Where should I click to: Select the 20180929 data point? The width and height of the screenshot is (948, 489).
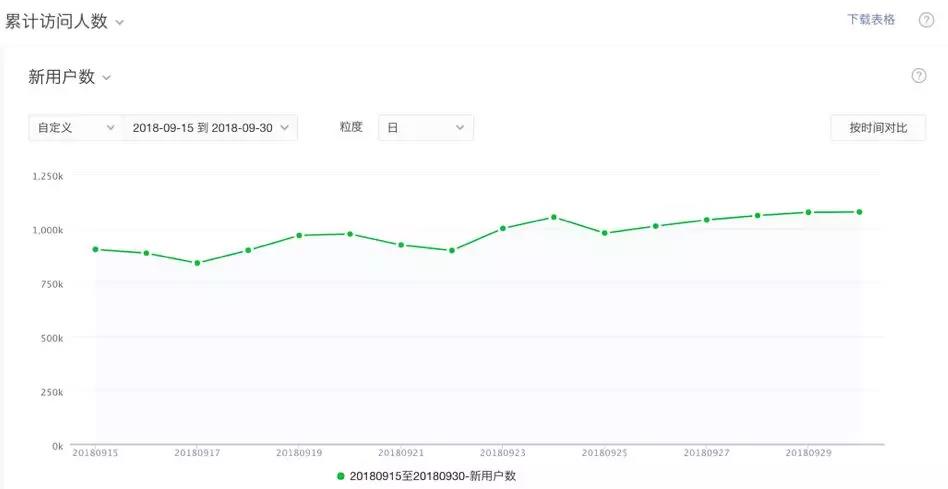(x=808, y=212)
